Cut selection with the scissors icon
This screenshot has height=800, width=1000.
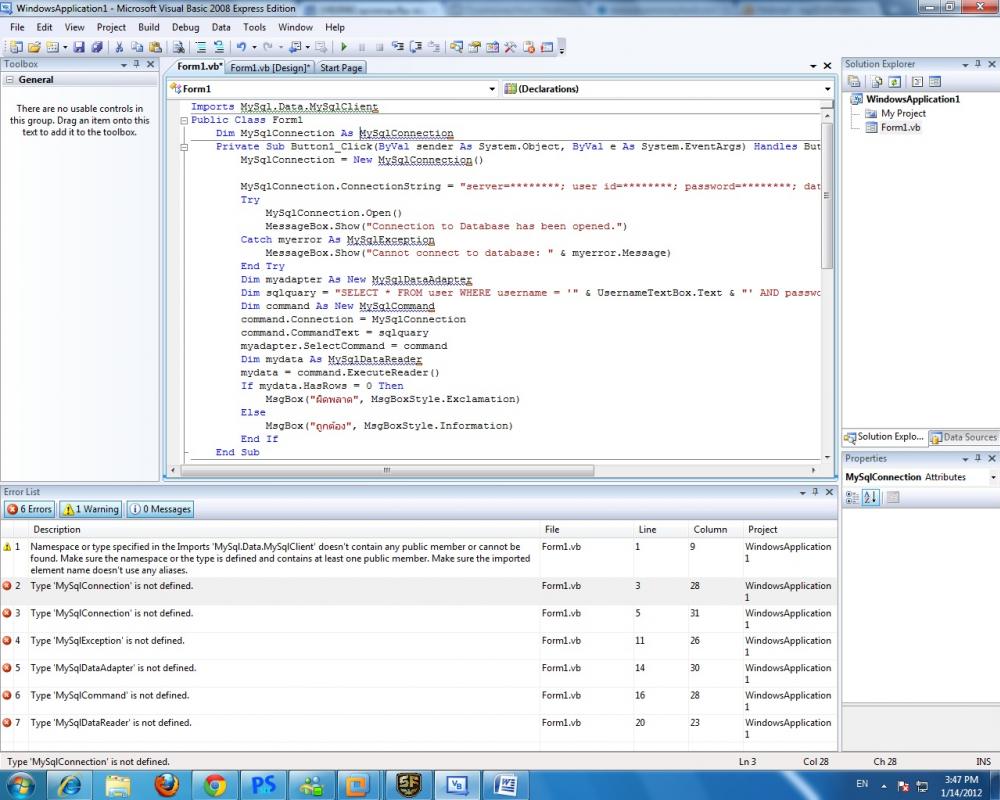point(119,47)
